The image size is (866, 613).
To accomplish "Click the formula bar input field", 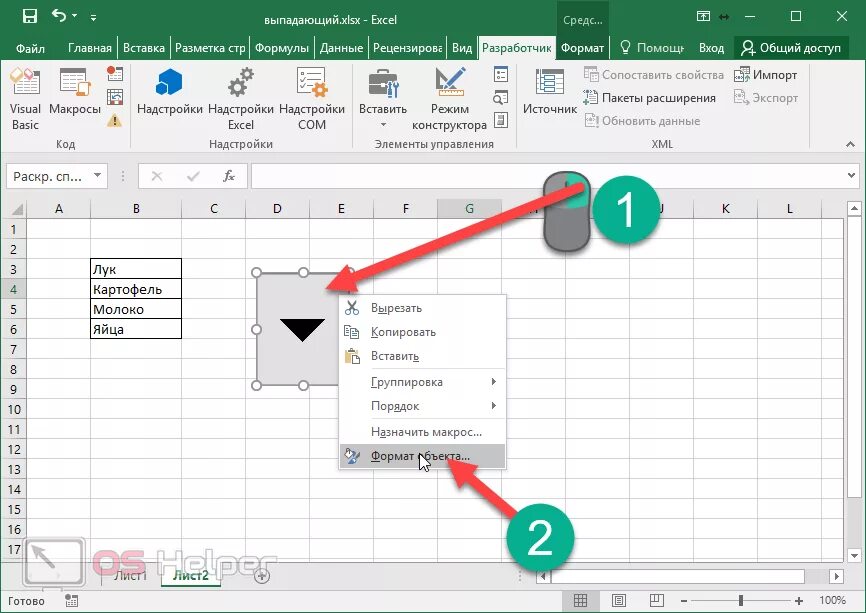I will 547,176.
